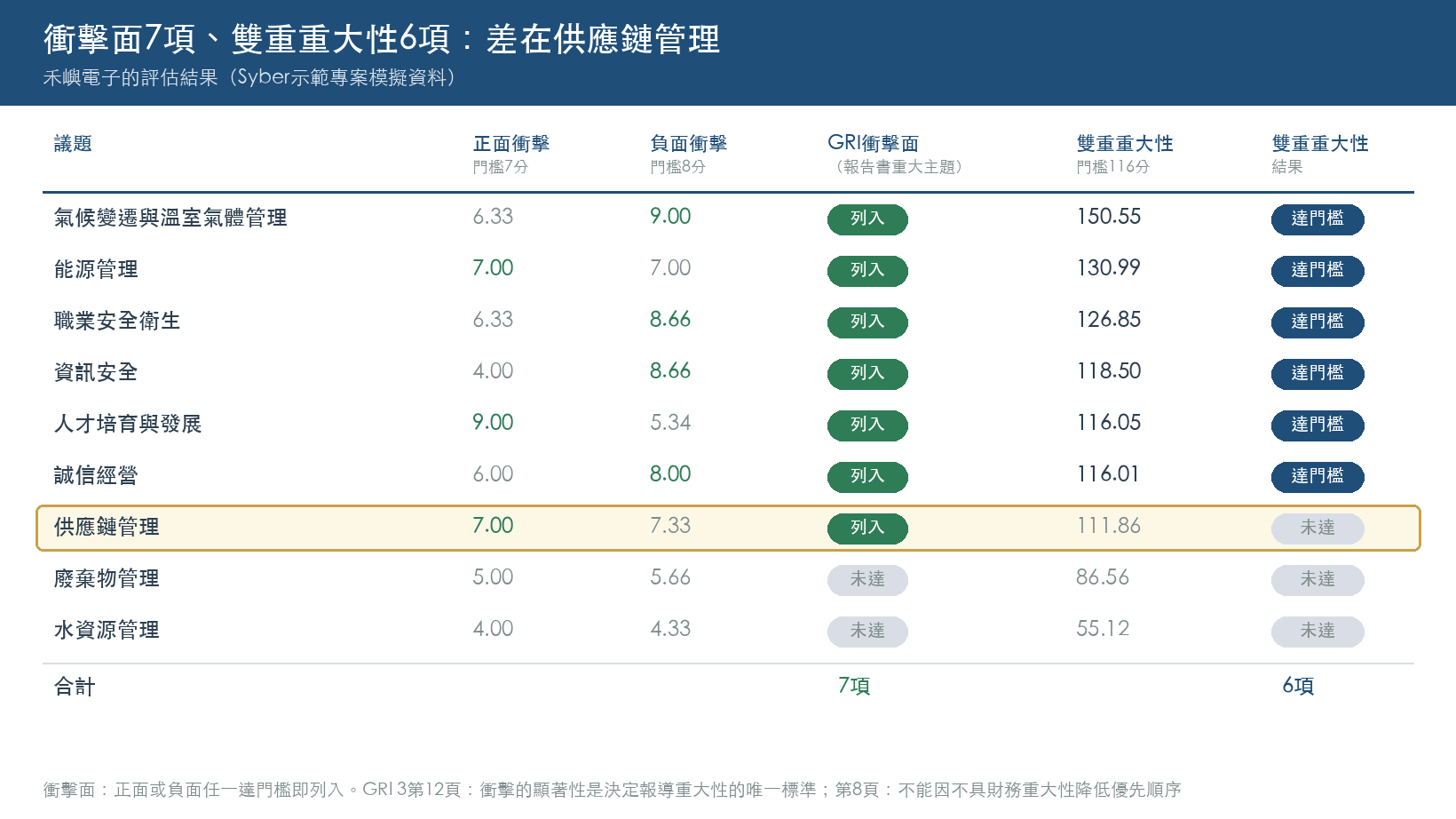This screenshot has width=1456, height=819.
Task: Select the score "118.50"
Action: (1109, 371)
